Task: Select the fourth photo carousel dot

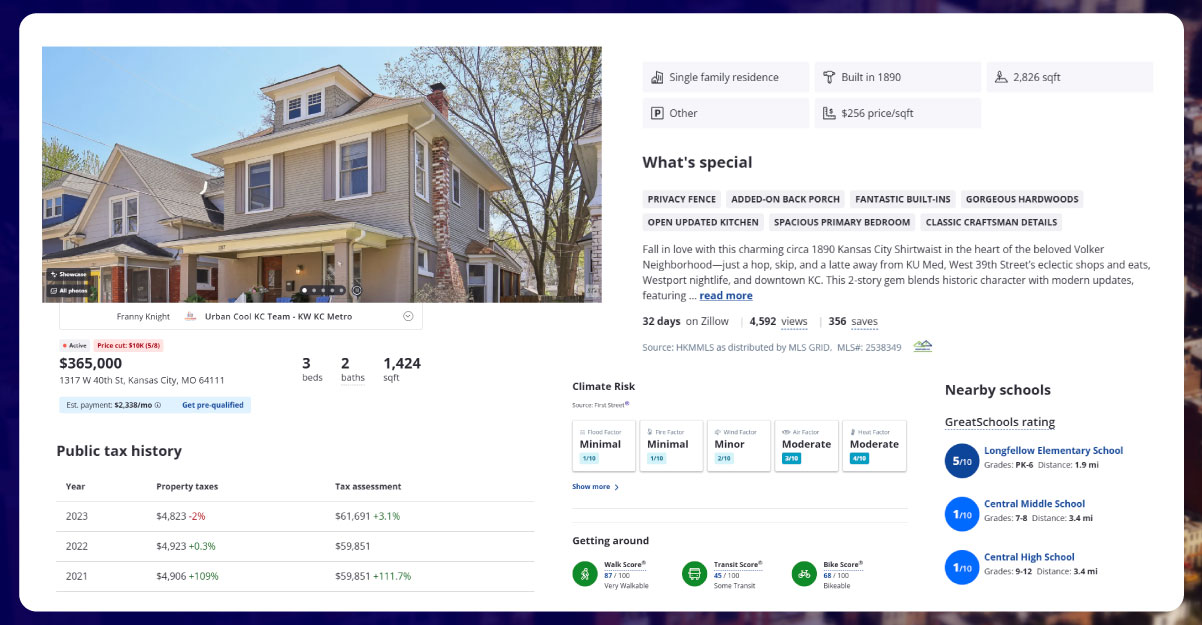Action: [333, 290]
